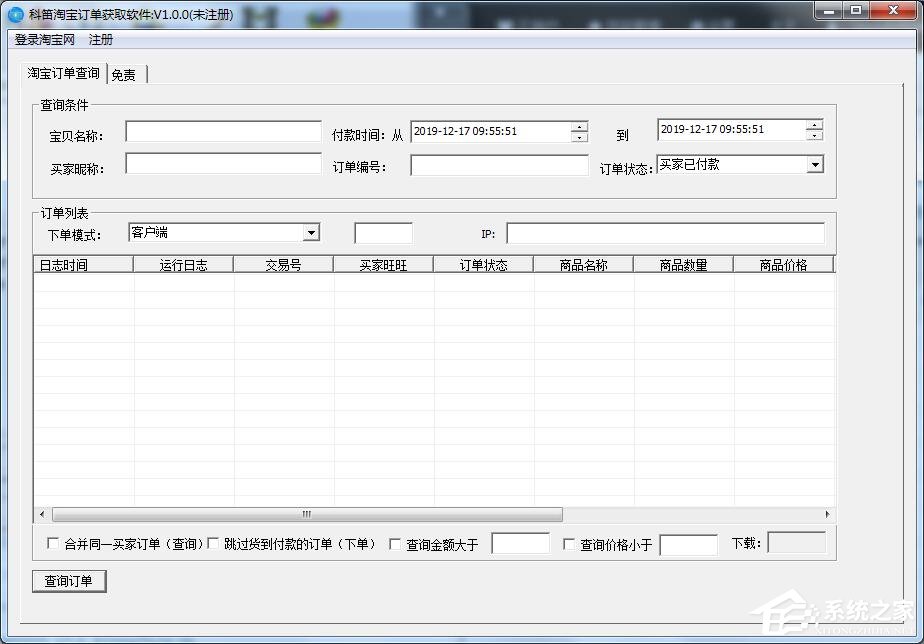Increase the start time with up spinner
The image size is (924, 644).
point(579,126)
